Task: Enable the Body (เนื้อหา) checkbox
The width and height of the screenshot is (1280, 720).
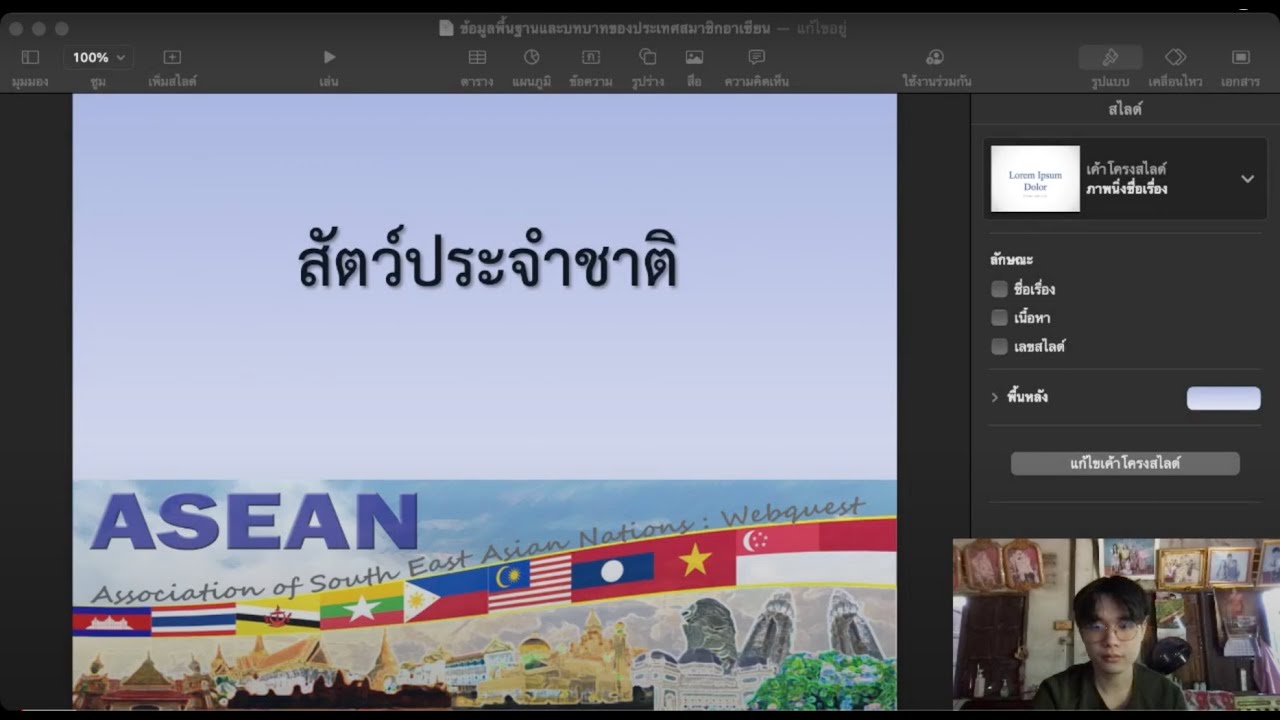Action: coord(999,318)
